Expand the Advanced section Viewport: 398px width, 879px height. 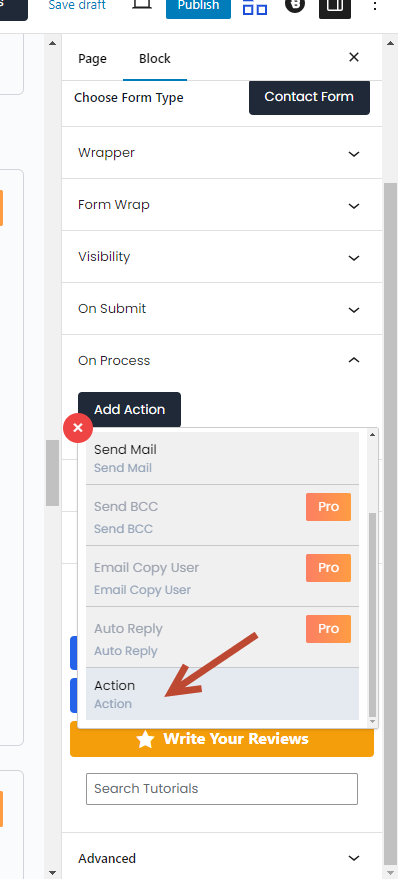coord(222,858)
